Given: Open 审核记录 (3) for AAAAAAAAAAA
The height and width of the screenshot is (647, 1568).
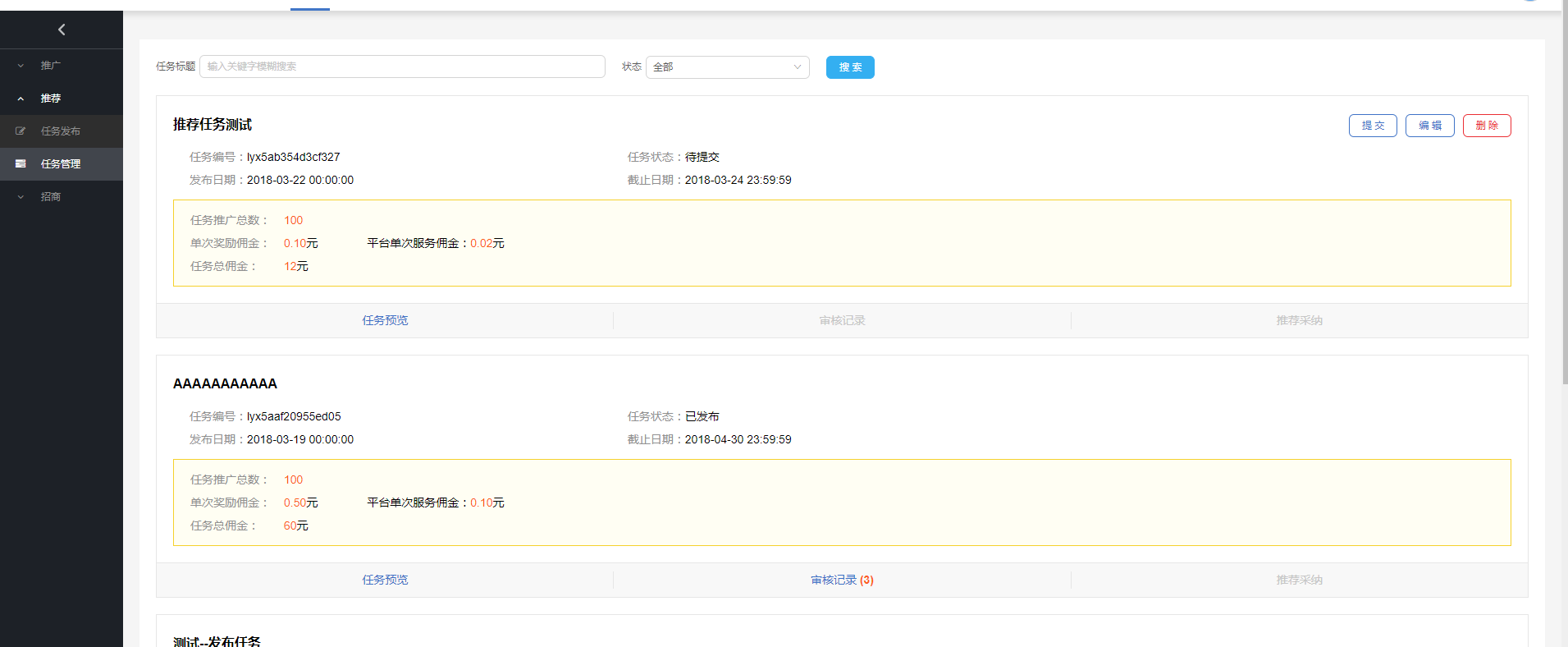Looking at the screenshot, I should (842, 580).
